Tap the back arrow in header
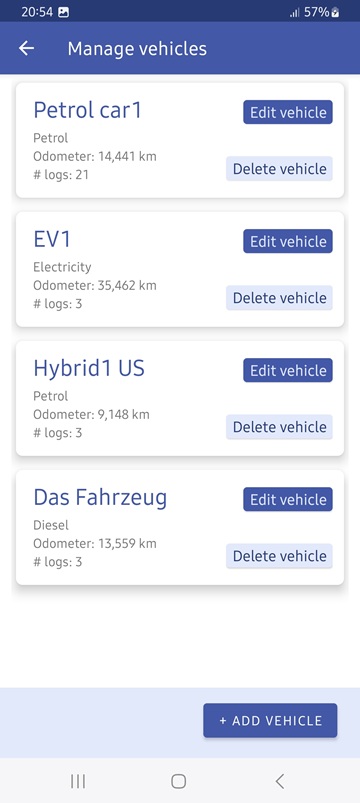The width and height of the screenshot is (360, 803). click(x=26, y=48)
